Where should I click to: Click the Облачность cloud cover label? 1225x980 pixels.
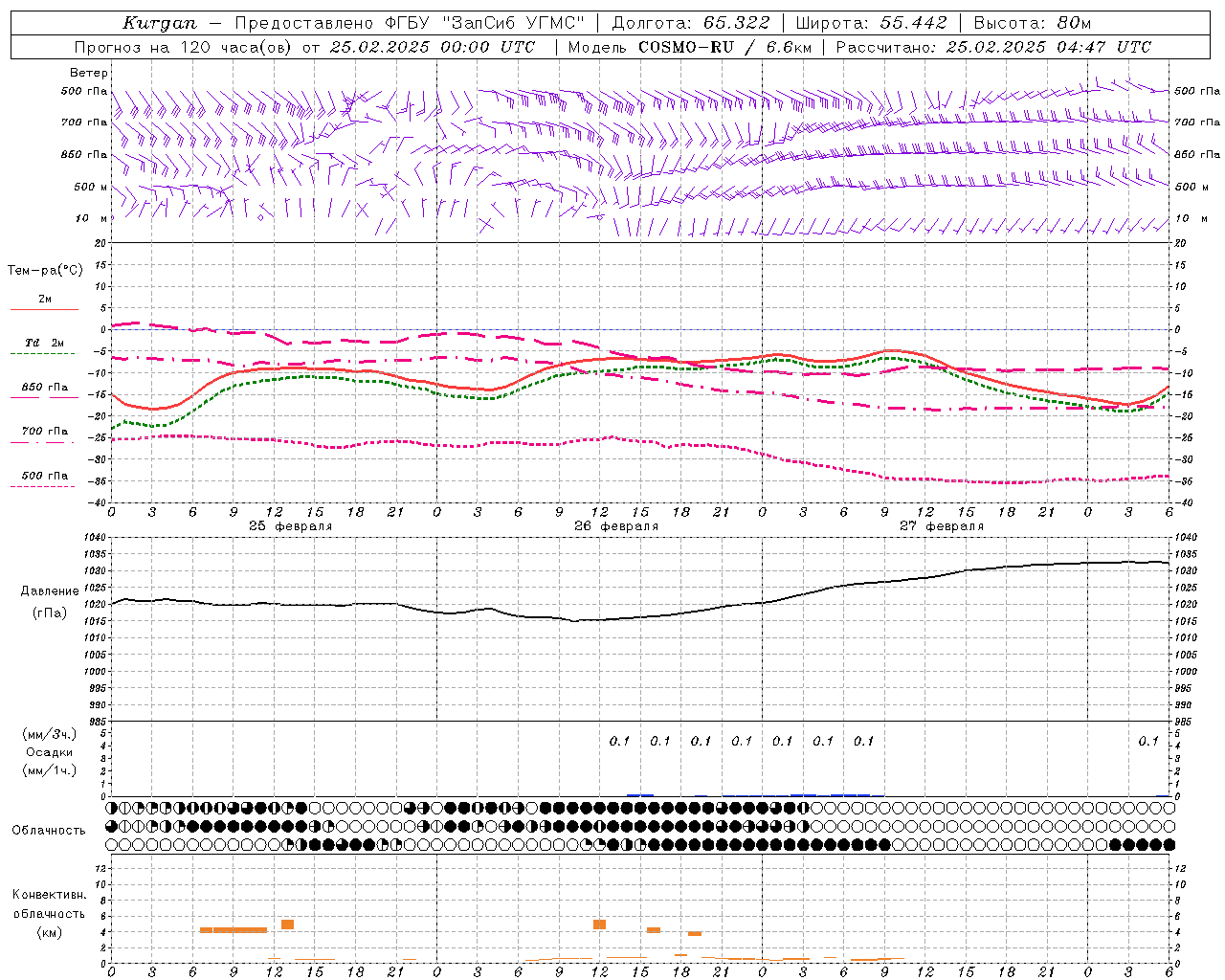tap(49, 831)
